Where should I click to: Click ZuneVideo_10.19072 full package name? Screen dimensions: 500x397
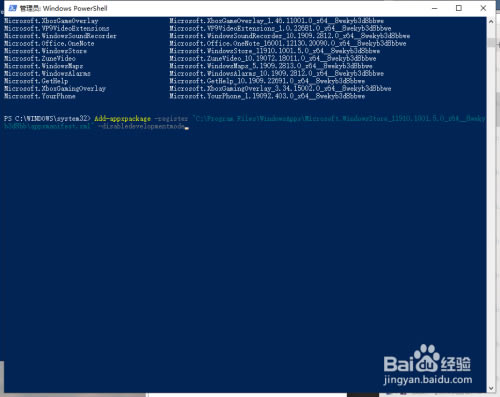pyautogui.click(x=273, y=58)
